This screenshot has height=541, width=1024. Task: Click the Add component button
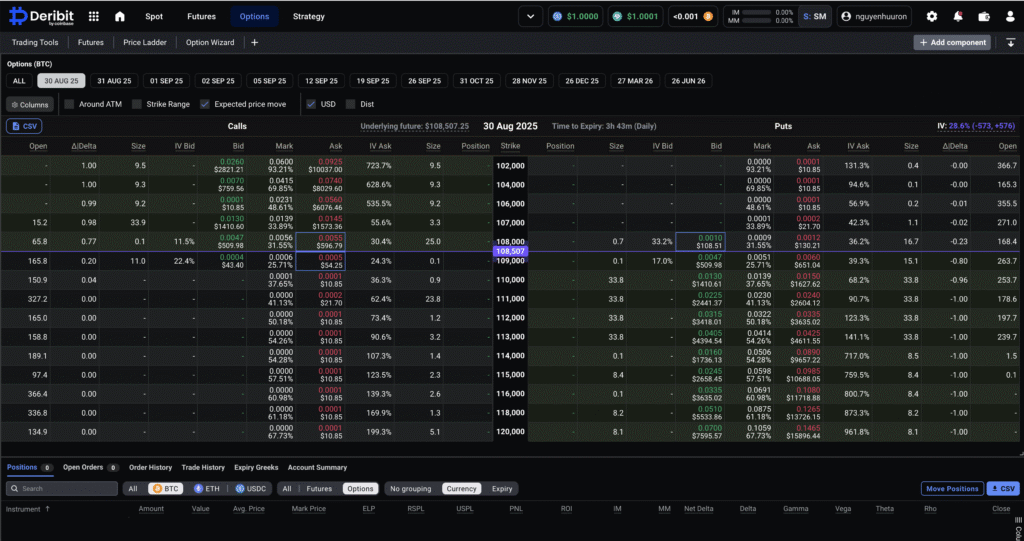(952, 42)
